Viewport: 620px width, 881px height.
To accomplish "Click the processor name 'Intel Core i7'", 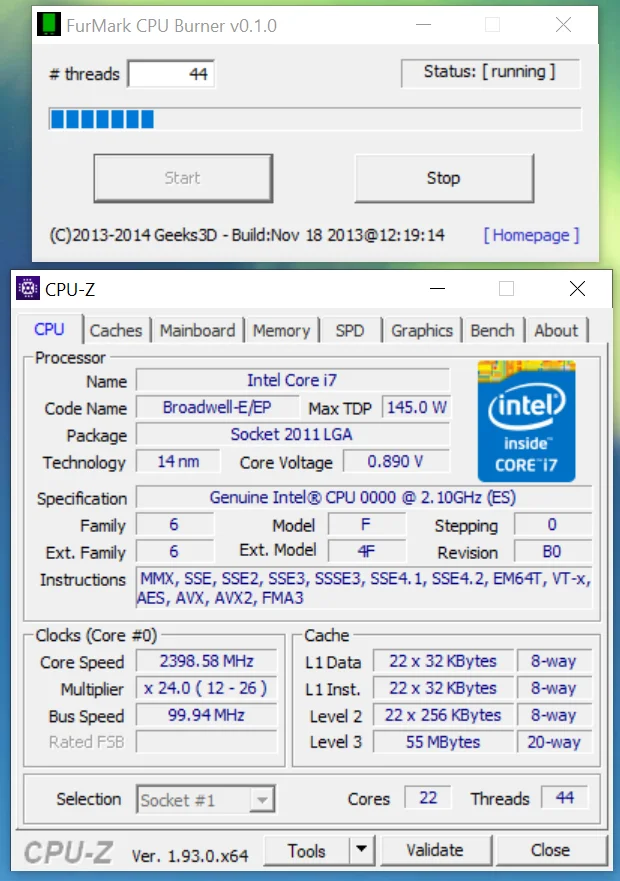I will coord(292,380).
